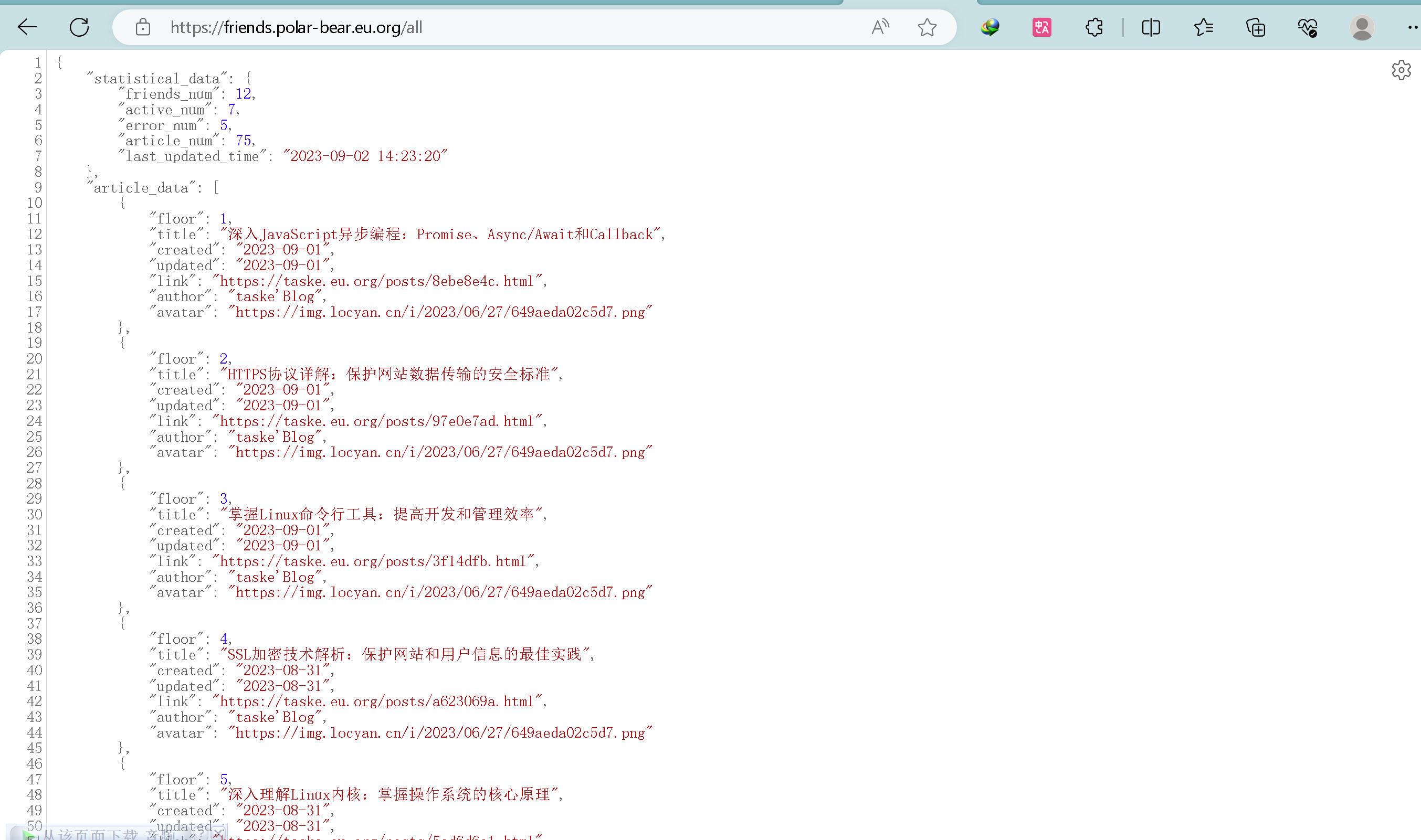Screen dimensions: 1421x840
Task: Open Settings and more ellipsis menu
Action: 1412,27
